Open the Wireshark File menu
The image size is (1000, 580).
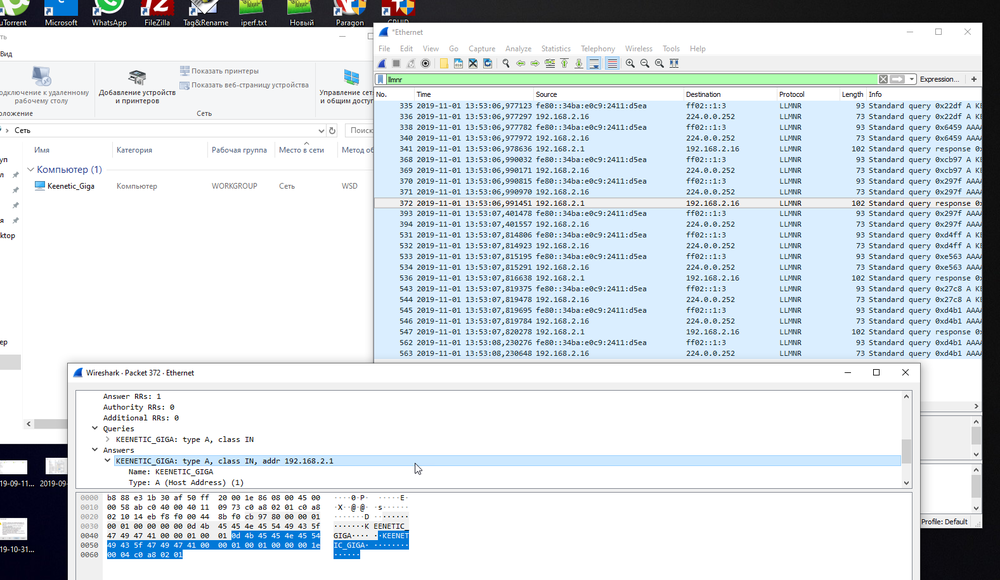tap(384, 48)
